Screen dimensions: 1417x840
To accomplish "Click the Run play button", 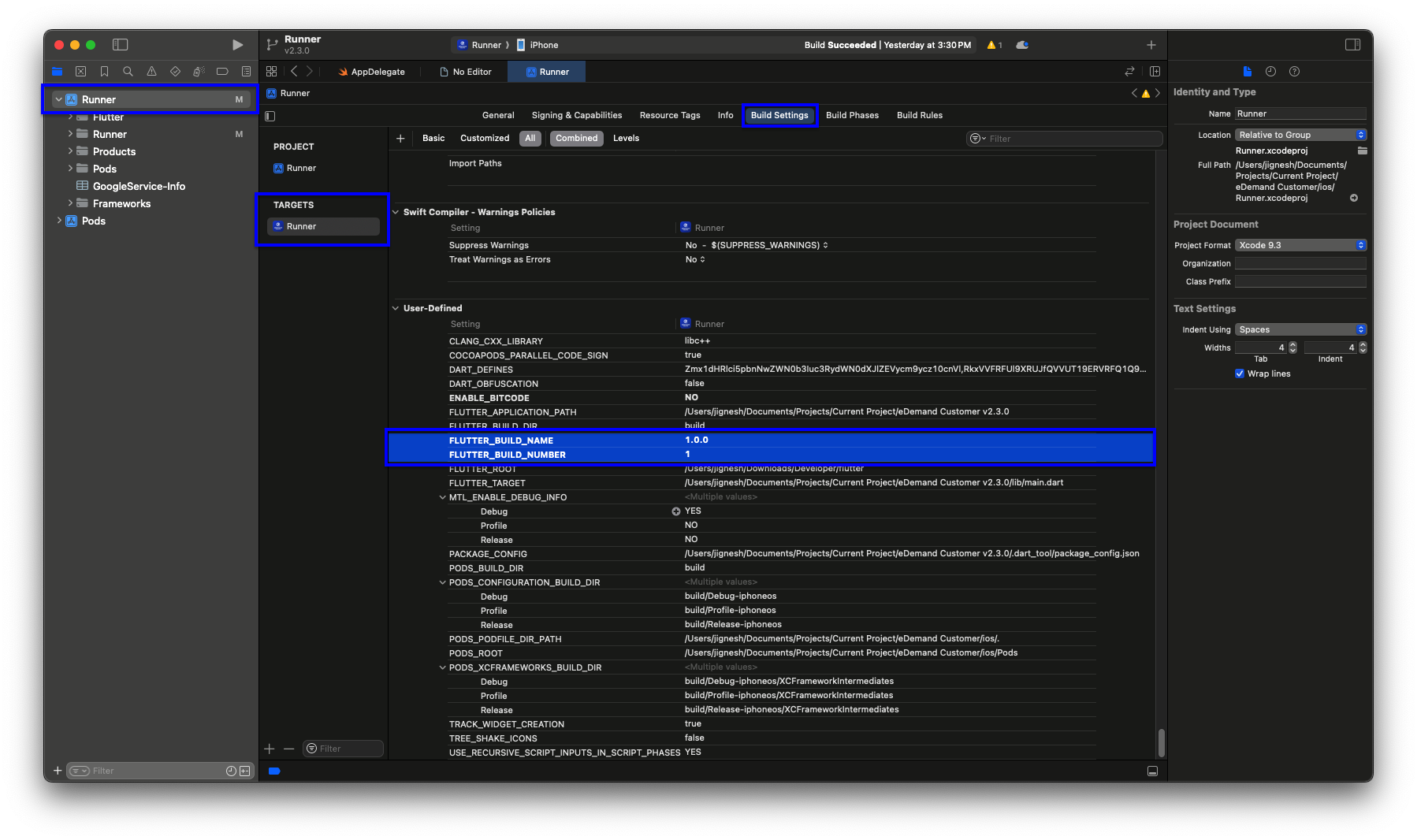I will point(237,45).
